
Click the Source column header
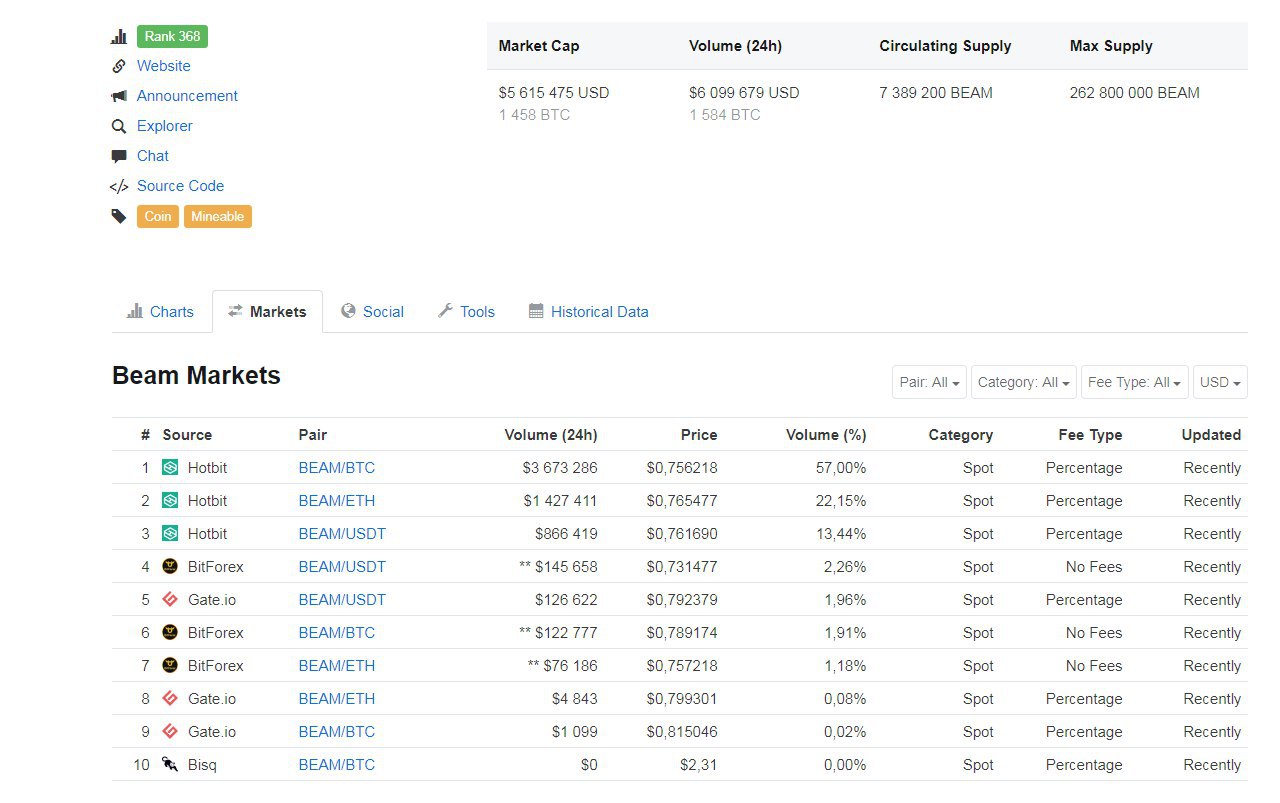click(187, 435)
